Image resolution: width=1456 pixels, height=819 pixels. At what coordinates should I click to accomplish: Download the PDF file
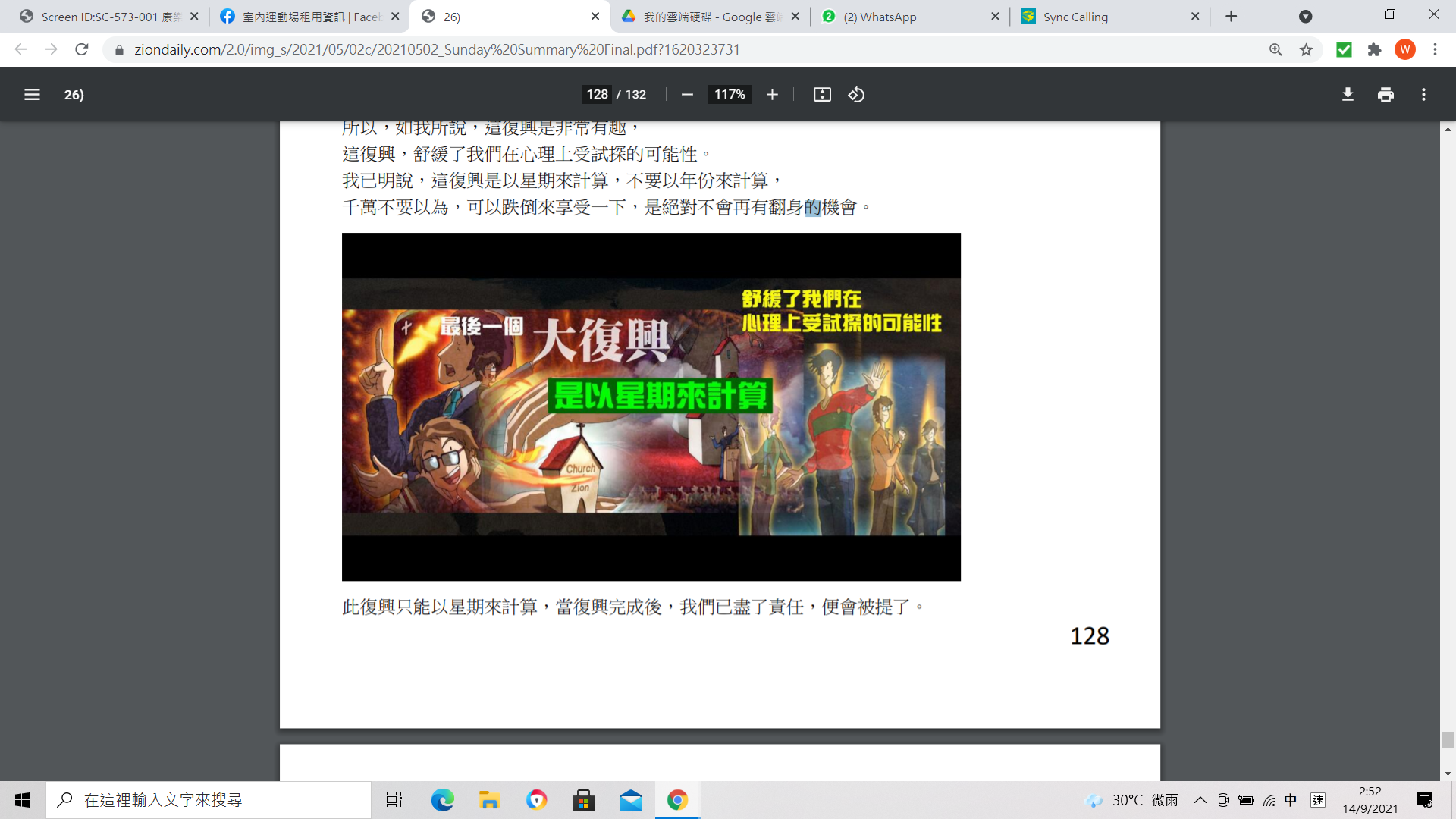[x=1348, y=95]
